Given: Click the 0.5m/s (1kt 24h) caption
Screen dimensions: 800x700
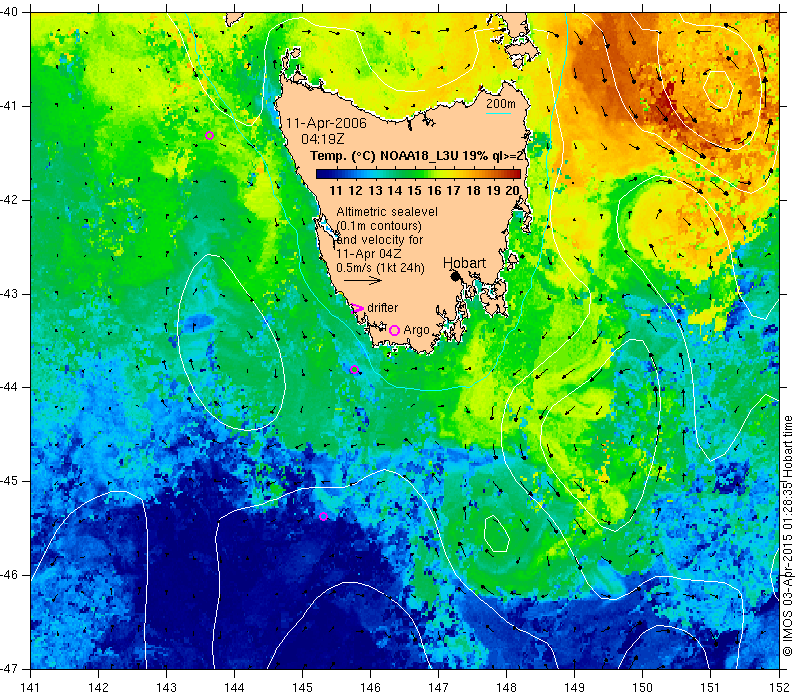Looking at the screenshot, I should pyautogui.click(x=380, y=267).
